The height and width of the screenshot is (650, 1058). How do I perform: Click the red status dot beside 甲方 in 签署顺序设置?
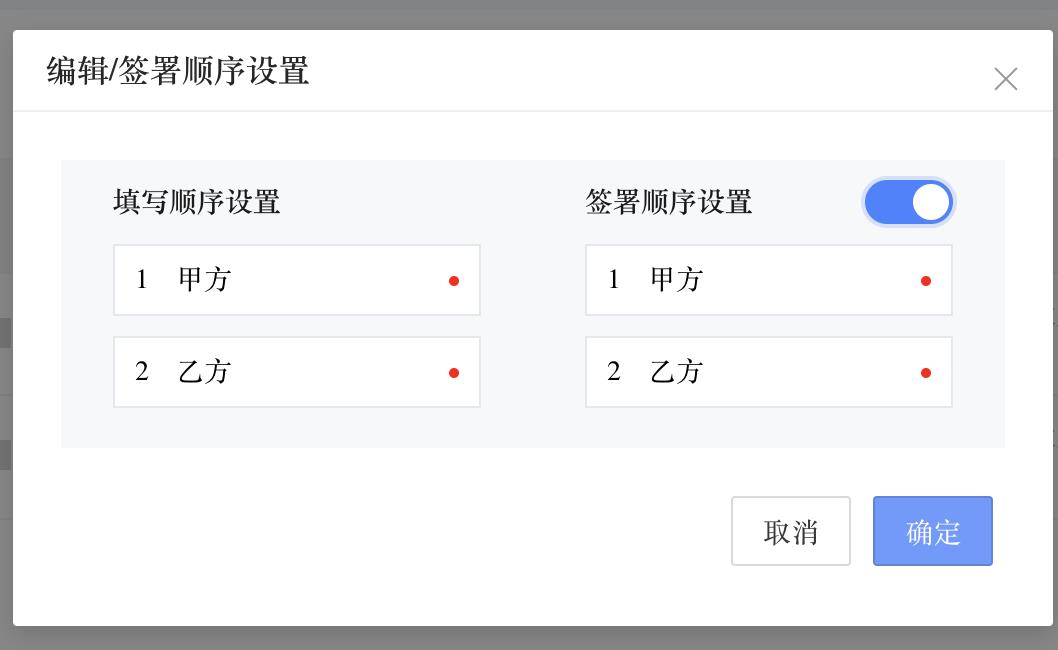click(926, 281)
